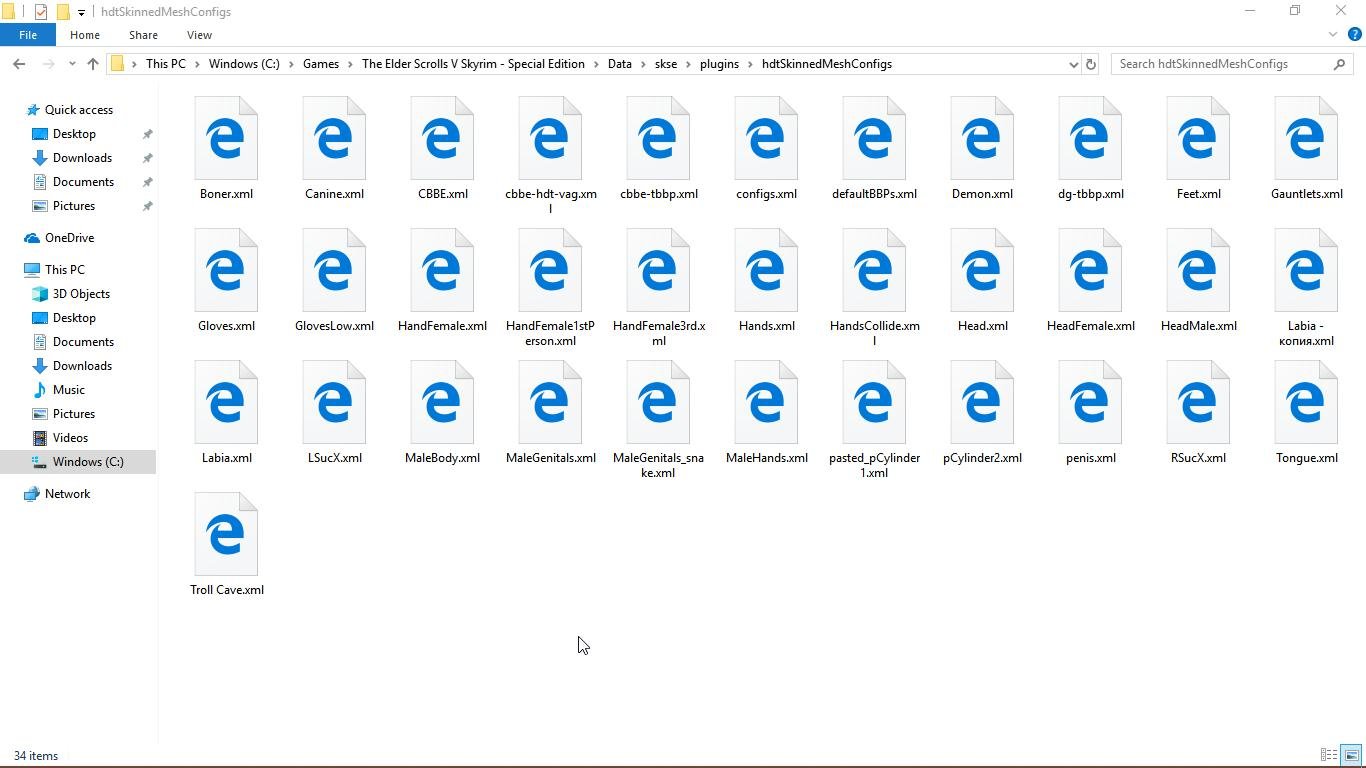Open pinned Pictures under Quick access
This screenshot has width=1366, height=768.
coord(74,206)
